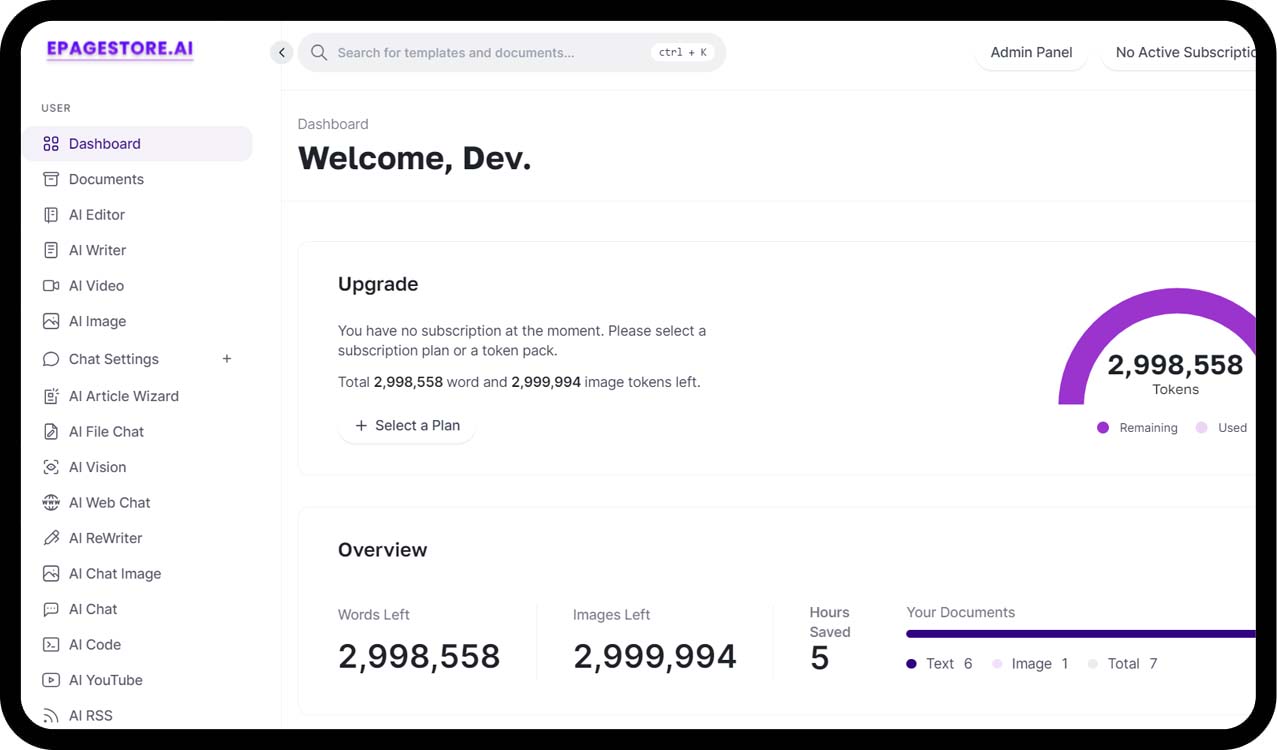The height and width of the screenshot is (750, 1277).
Task: Open the AI Web Chat tool
Action: (110, 502)
